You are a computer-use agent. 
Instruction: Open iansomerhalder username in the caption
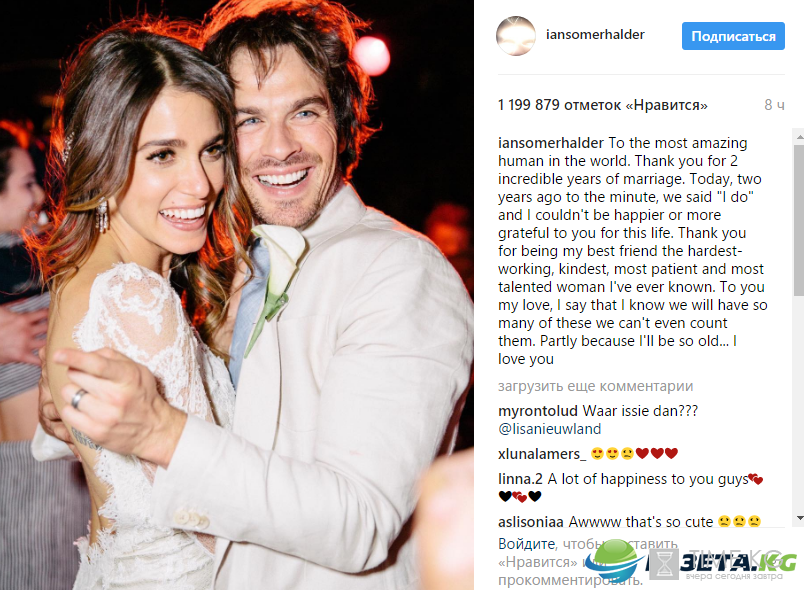551,143
